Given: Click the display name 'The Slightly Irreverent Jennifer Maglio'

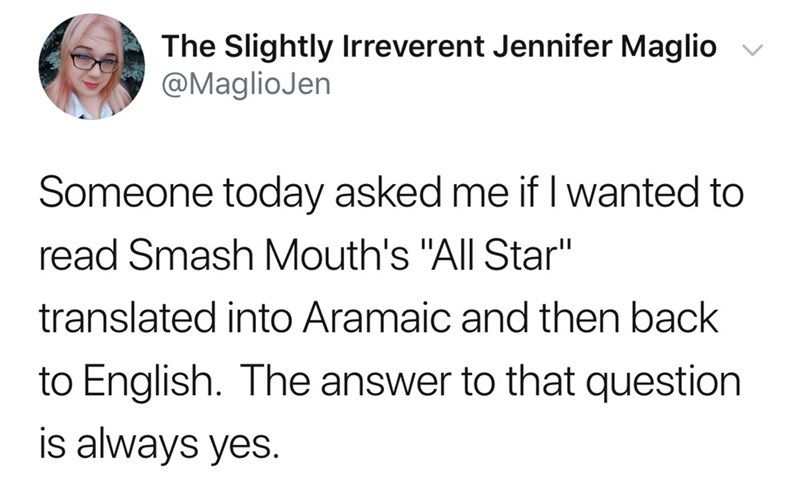Looking at the screenshot, I should 440,46.
